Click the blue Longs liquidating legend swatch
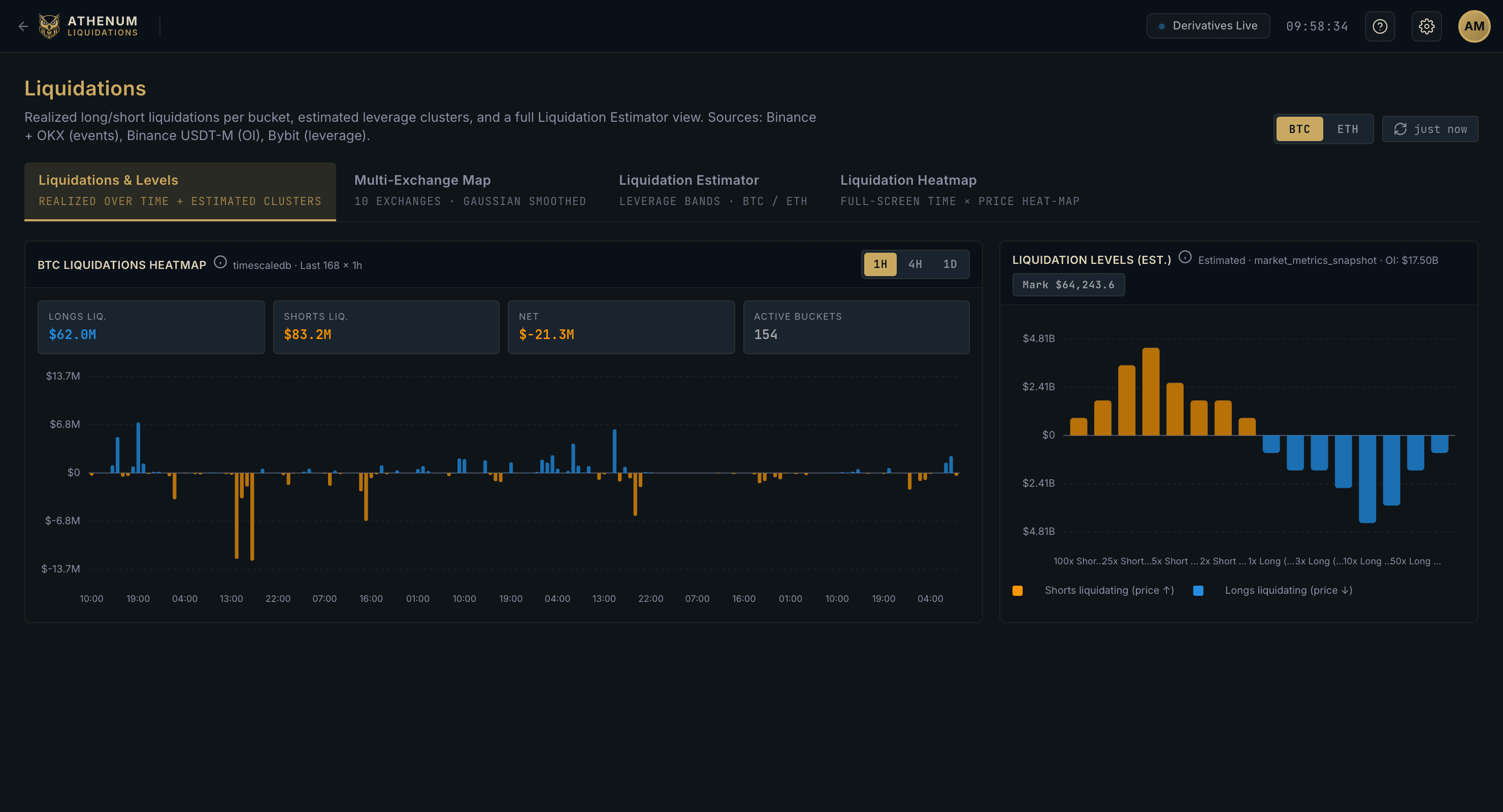The height and width of the screenshot is (812, 1503). (x=1198, y=590)
